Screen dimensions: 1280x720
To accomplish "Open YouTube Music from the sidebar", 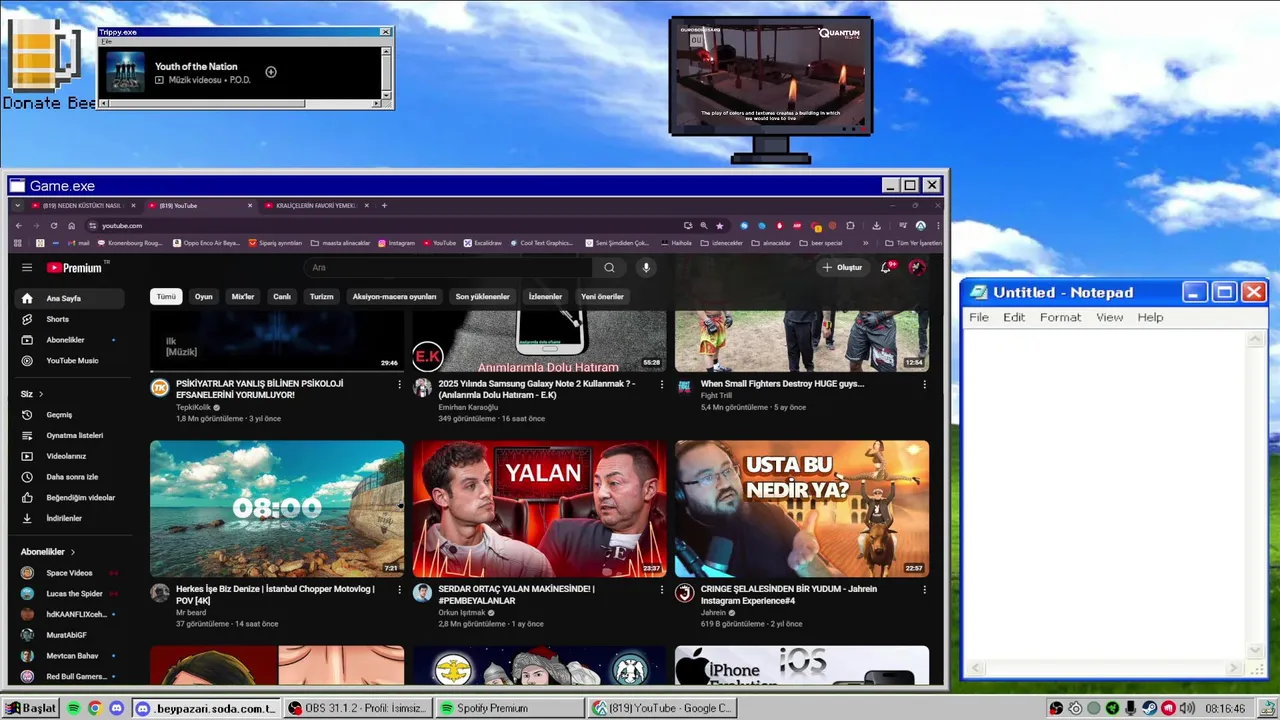I will coord(68,361).
